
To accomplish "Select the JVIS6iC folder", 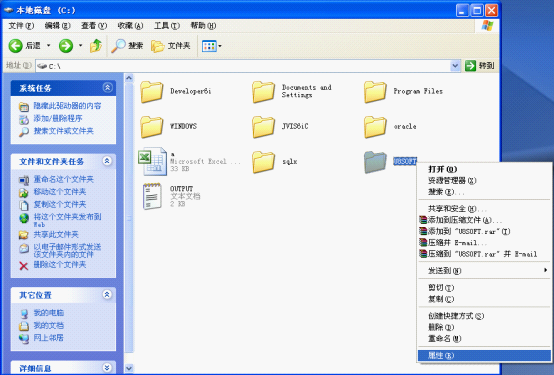I will click(280, 127).
